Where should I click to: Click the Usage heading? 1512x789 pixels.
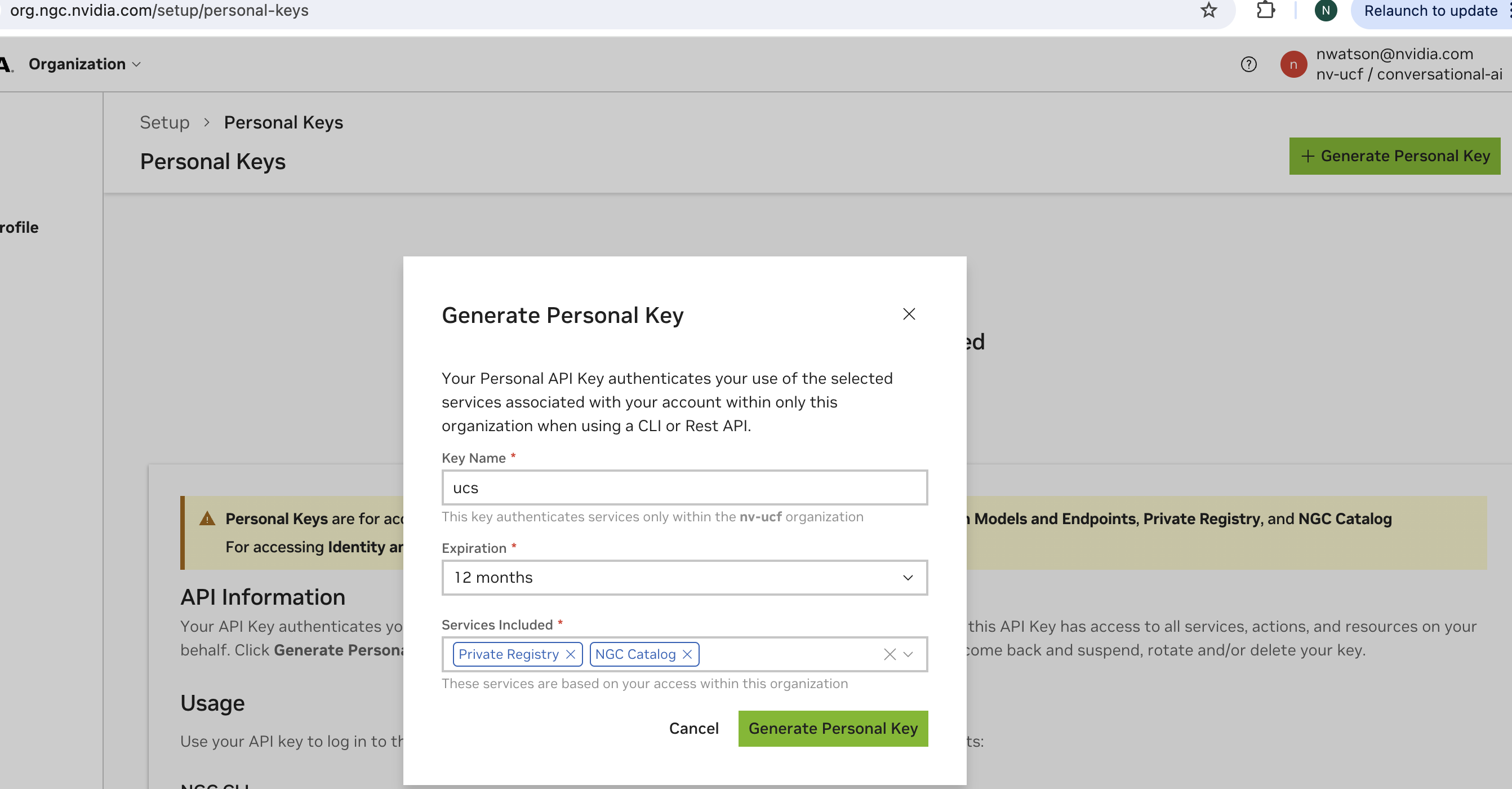pyautogui.click(x=212, y=703)
